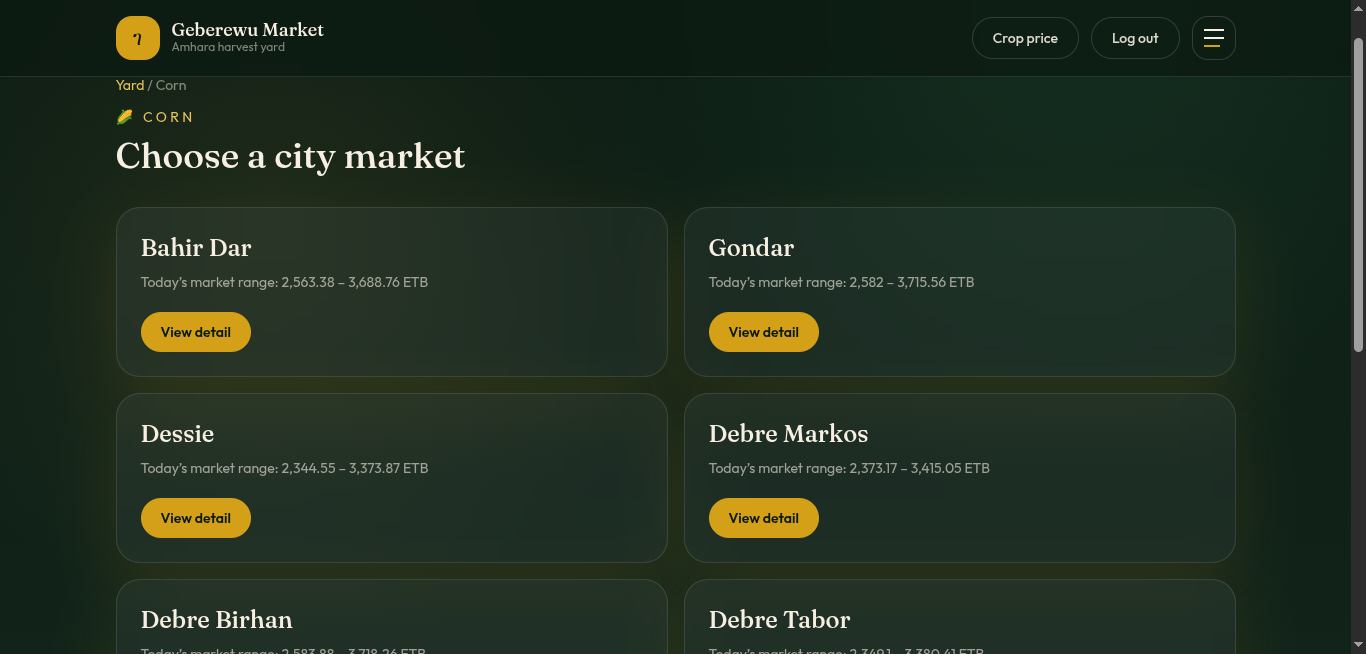Click Debre Markos range 2,373.17 – 3,415.05 ETB
The image size is (1366, 654).
850,468
